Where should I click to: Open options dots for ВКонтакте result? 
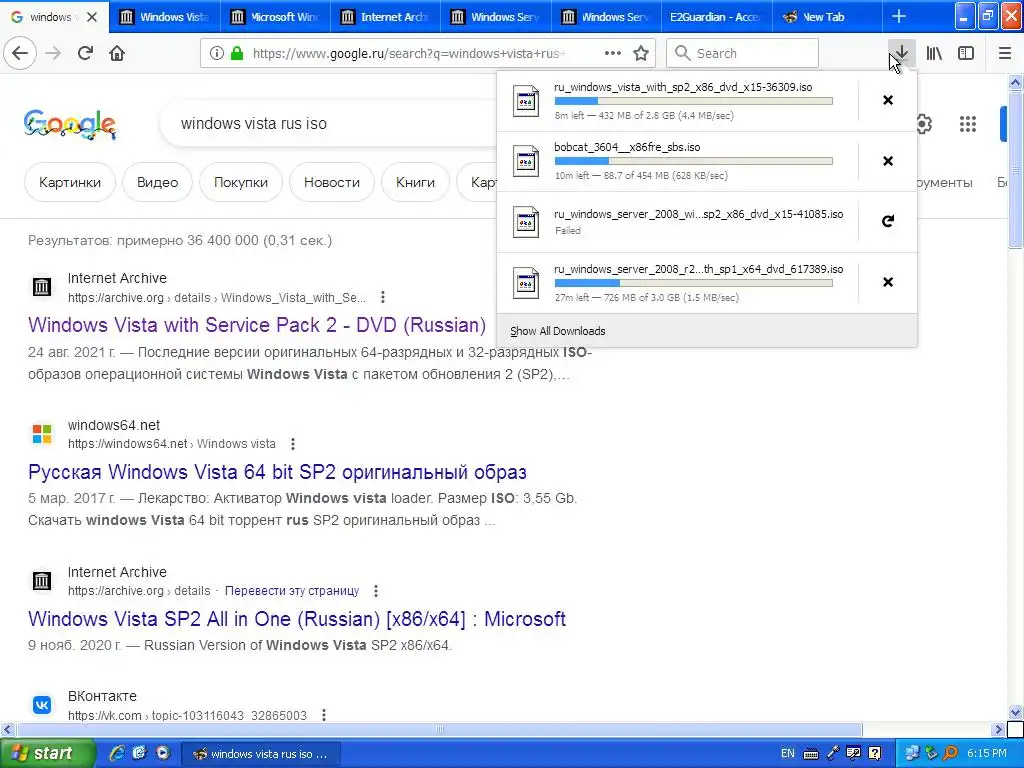coord(323,715)
